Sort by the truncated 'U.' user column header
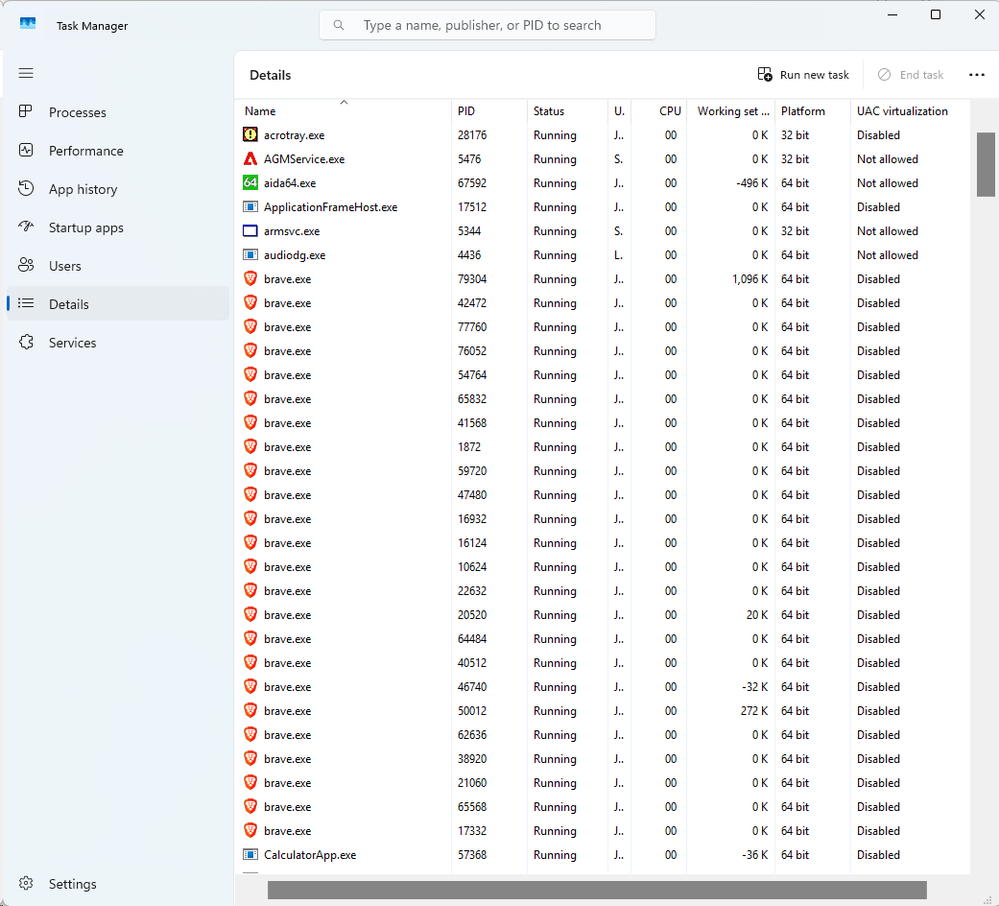 (619, 111)
